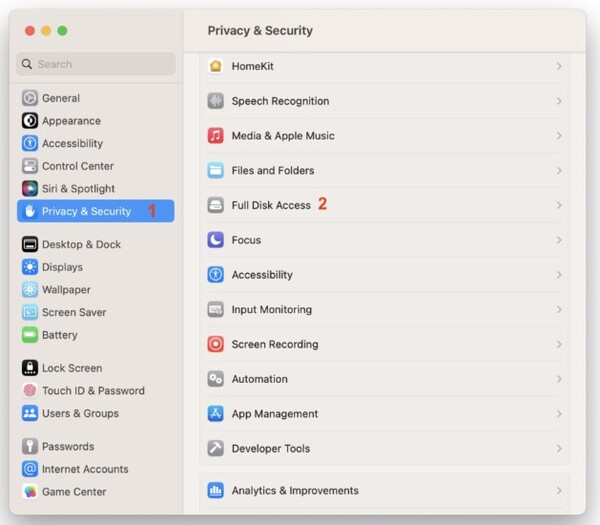Open Accessibility label in right pane
The height and width of the screenshot is (525, 600).
pos(262,275)
